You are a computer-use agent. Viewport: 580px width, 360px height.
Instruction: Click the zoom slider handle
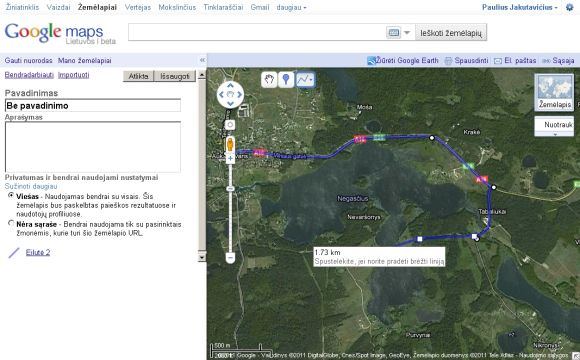(x=230, y=189)
